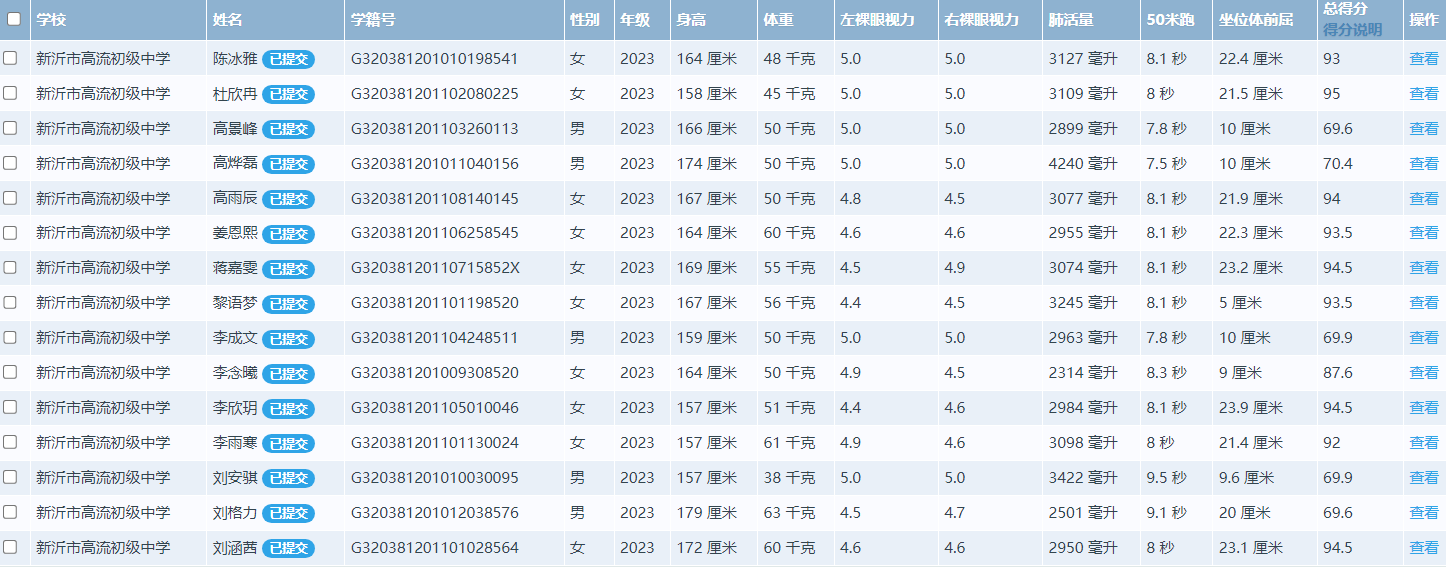Viewport: 1446px width, 567px height.
Task: Click the 肺活量 column header
Action: click(x=1070, y=20)
